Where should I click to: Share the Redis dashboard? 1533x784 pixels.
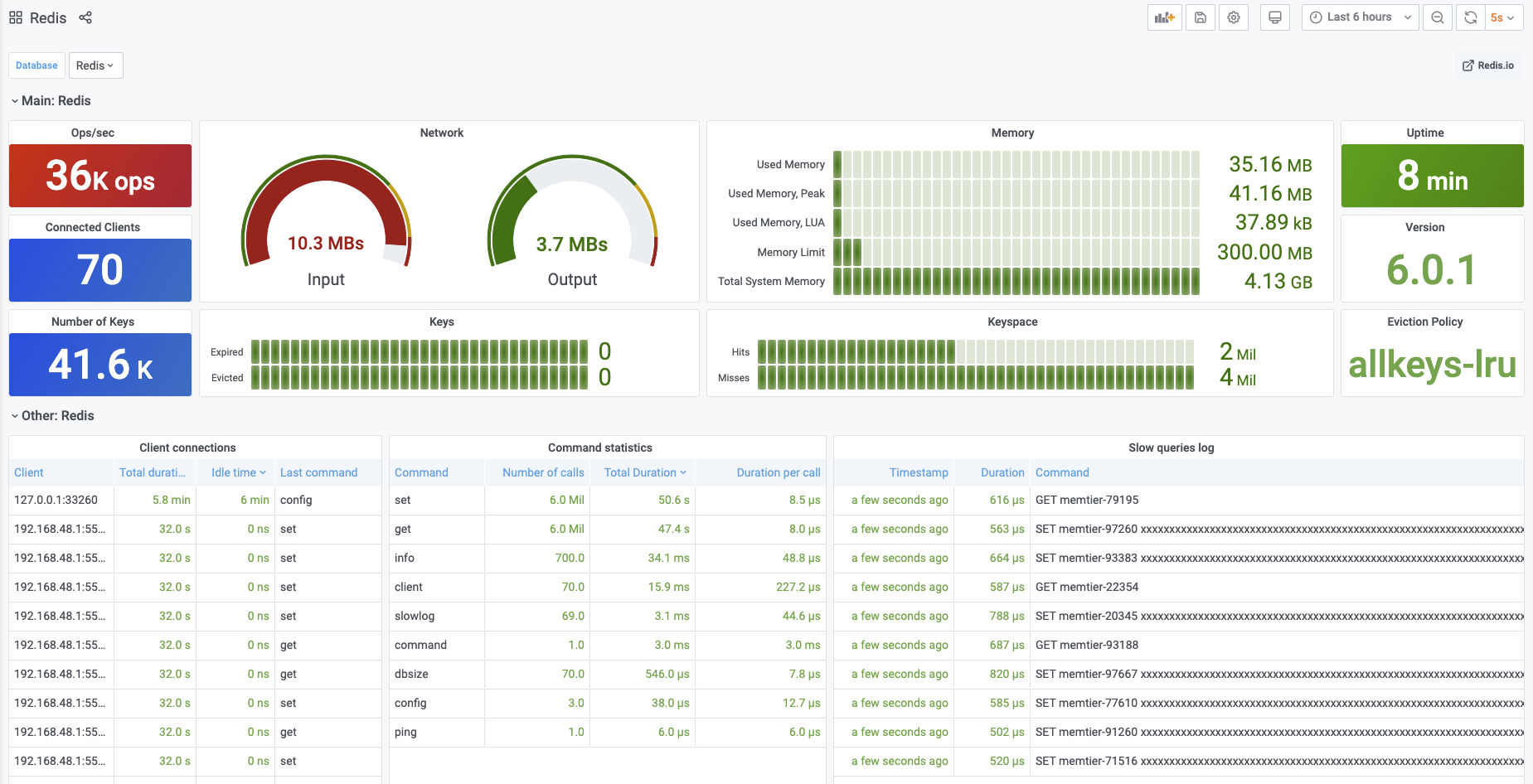[85, 17]
